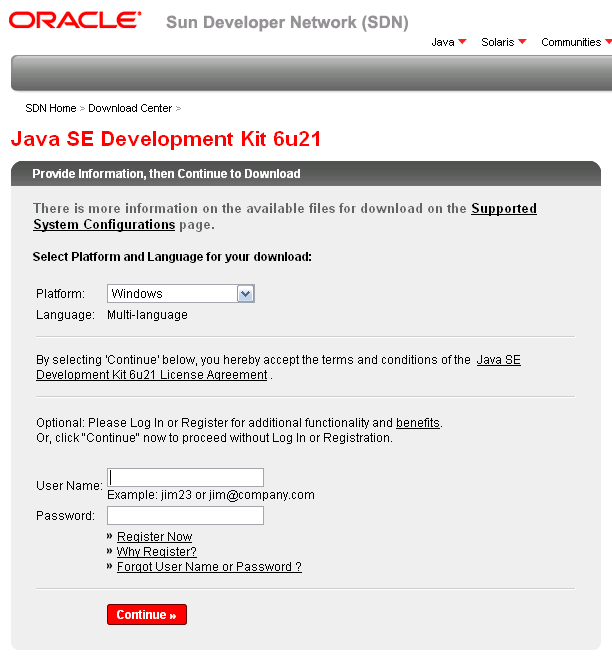Click the Java SE Development Kit 6u21 heading

click(166, 139)
